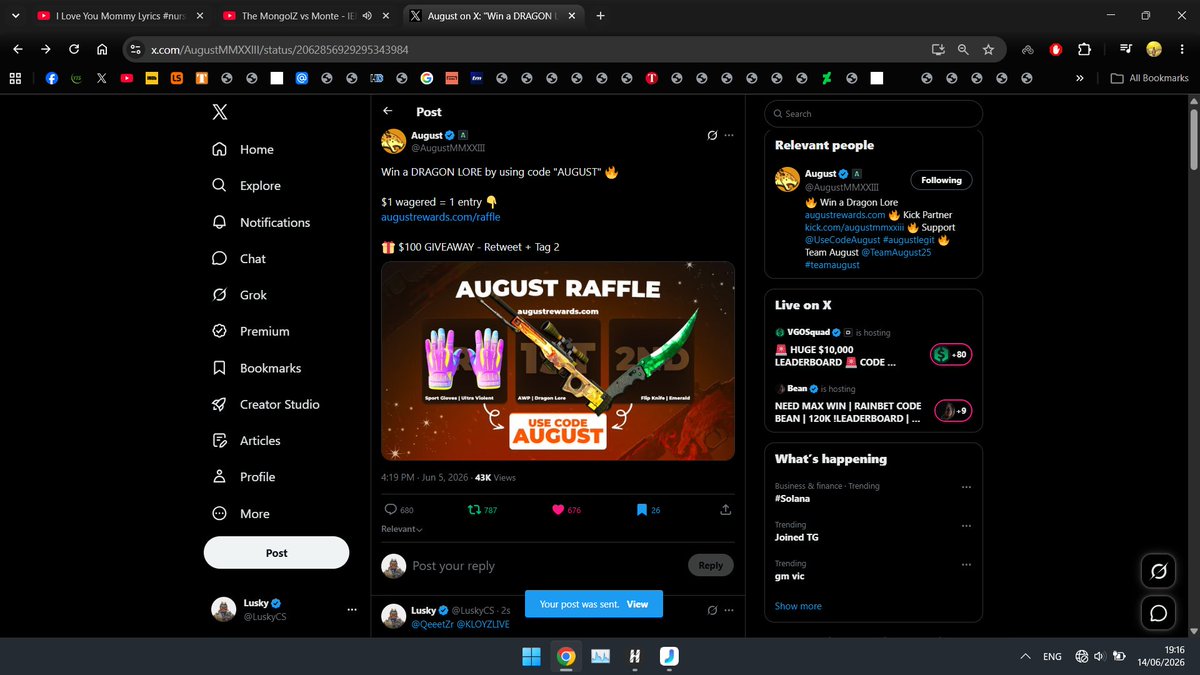
Task: Open the August Raffle image
Action: 558,361
